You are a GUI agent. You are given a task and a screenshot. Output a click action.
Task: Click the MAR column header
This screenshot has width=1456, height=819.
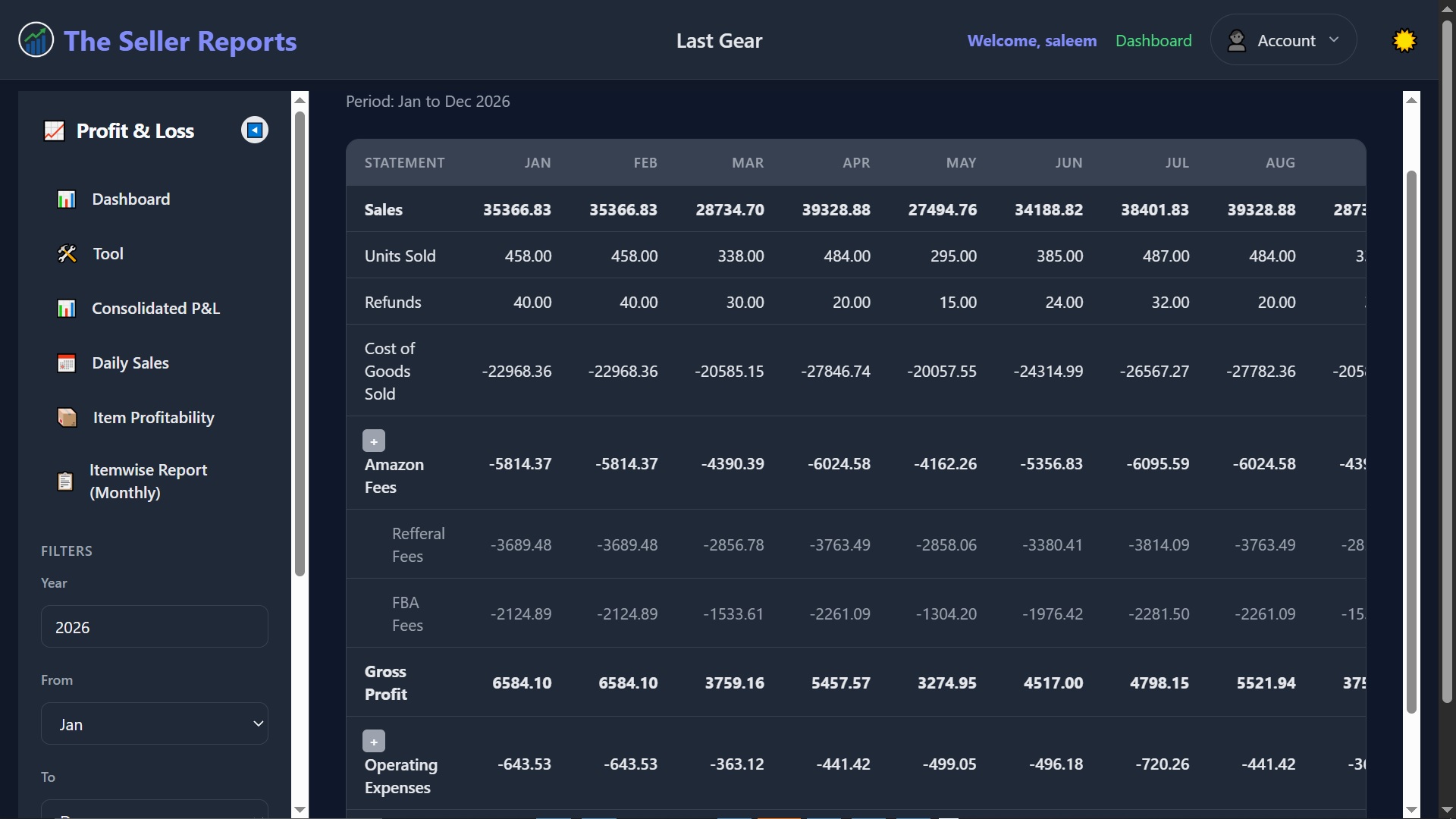pos(748,163)
